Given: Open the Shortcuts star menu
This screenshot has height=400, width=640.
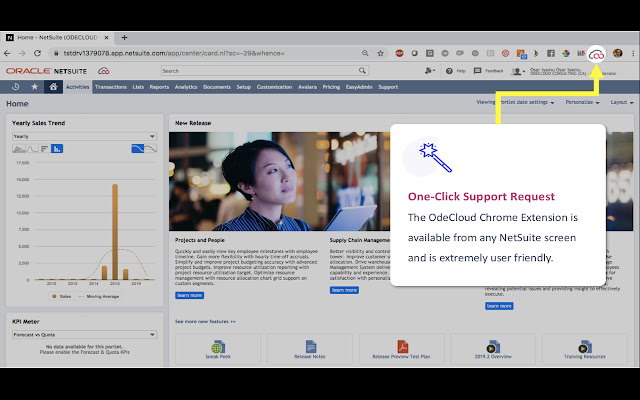Looking at the screenshot, I should coord(35,87).
